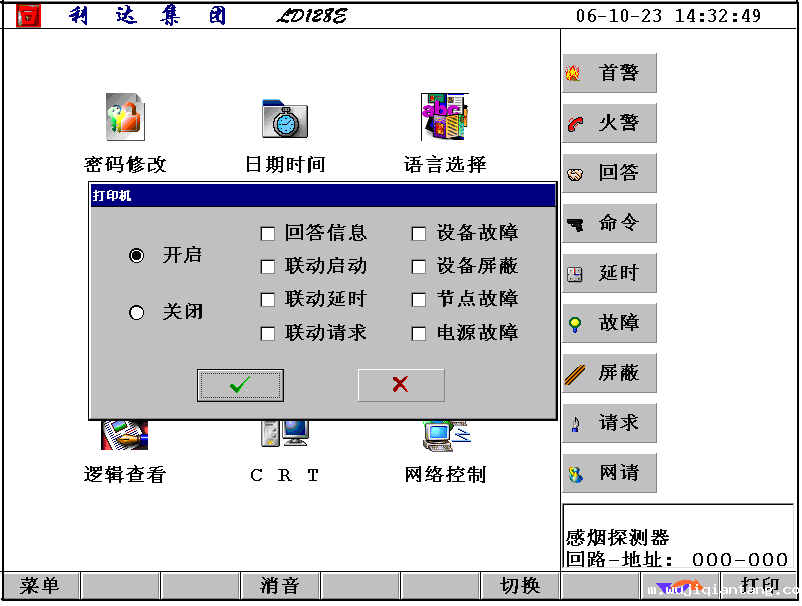Tick the 联动启动 checkbox

click(x=268, y=267)
